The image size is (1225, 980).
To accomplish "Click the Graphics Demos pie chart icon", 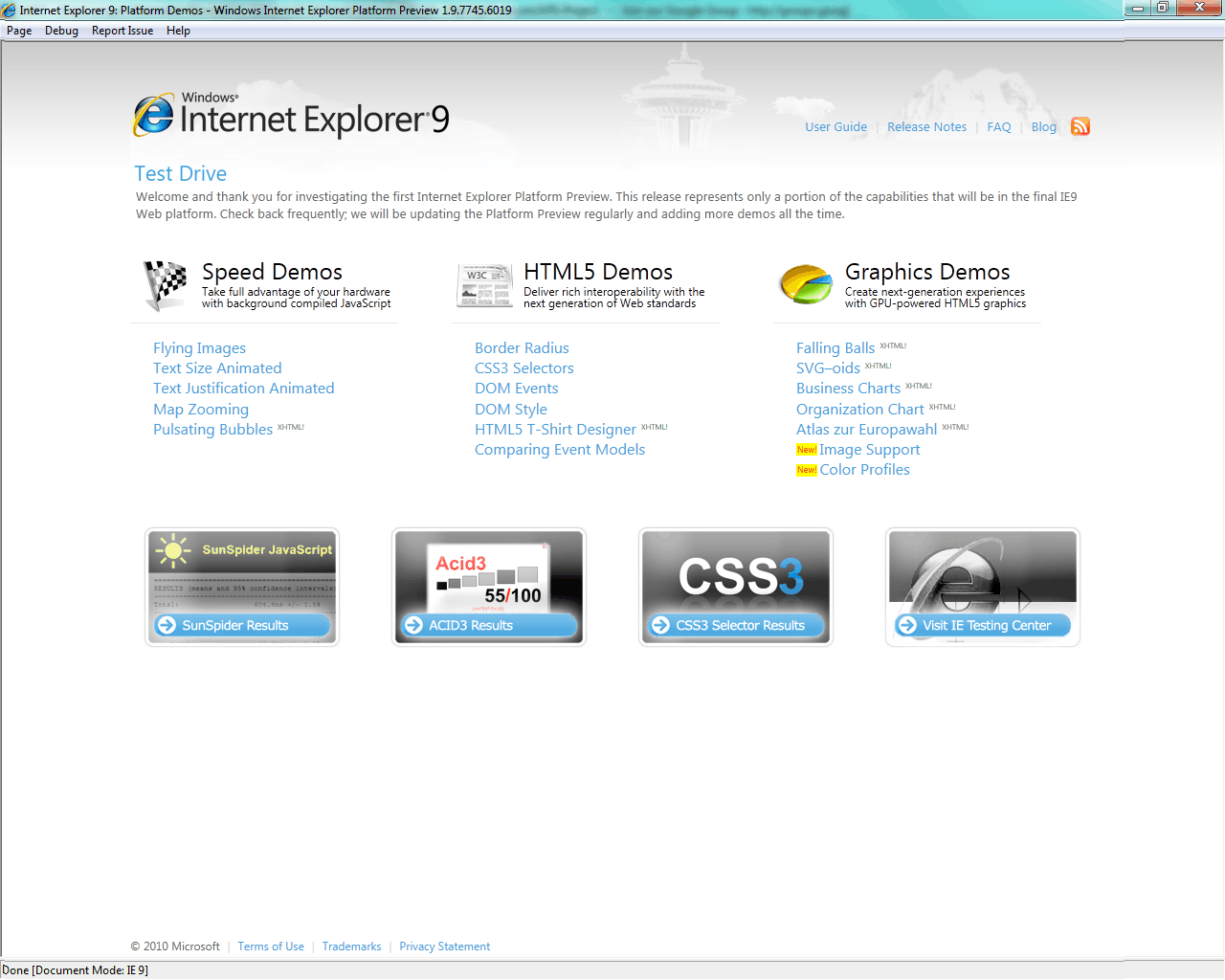I will point(806,284).
